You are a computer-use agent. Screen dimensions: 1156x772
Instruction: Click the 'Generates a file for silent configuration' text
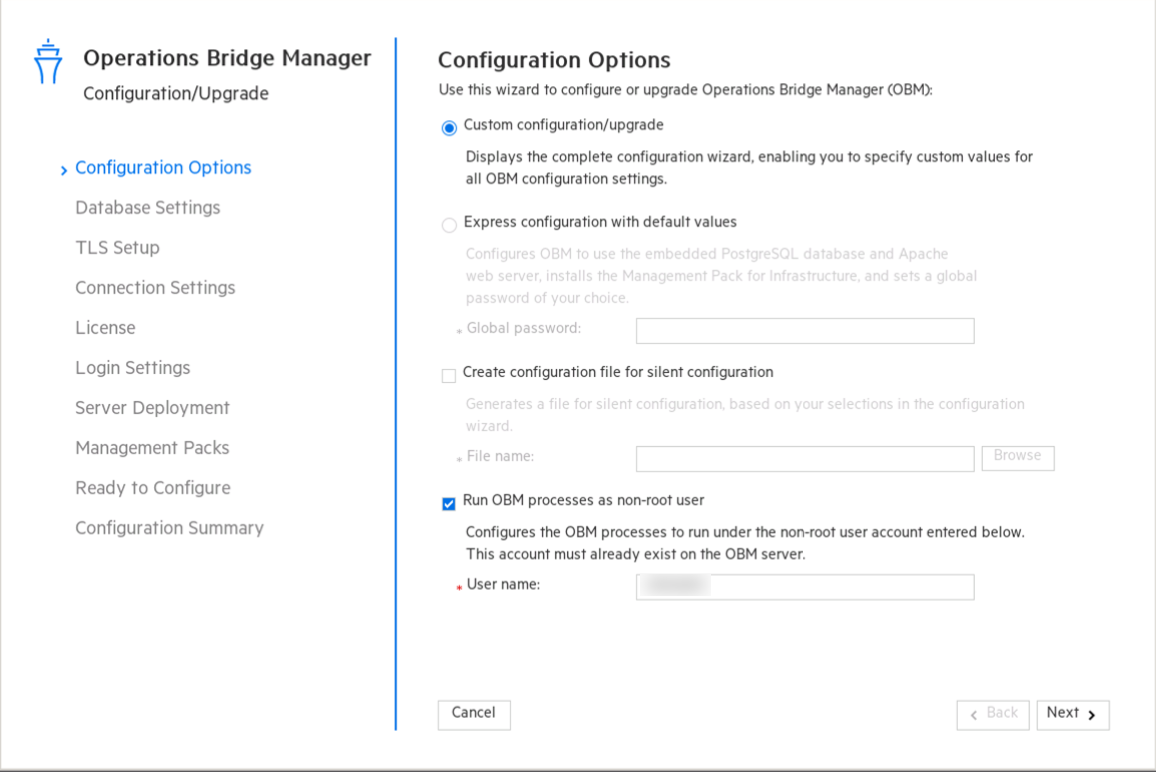coord(745,414)
